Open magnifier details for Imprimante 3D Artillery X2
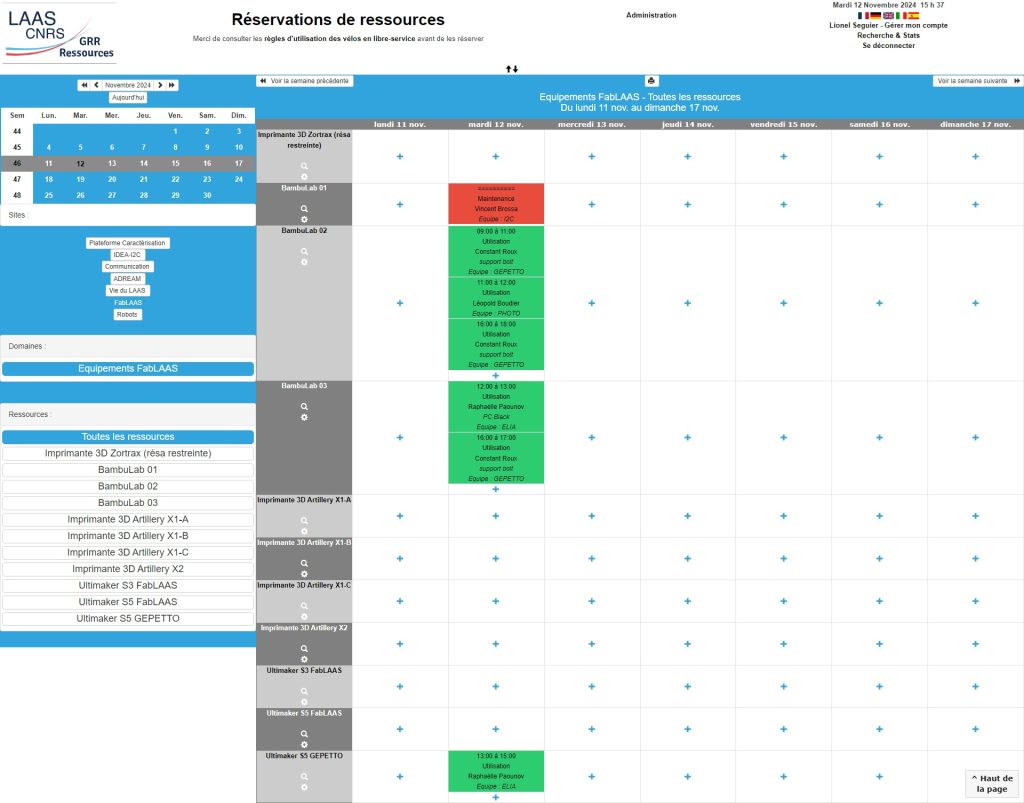The image size is (1024, 803). [304, 649]
